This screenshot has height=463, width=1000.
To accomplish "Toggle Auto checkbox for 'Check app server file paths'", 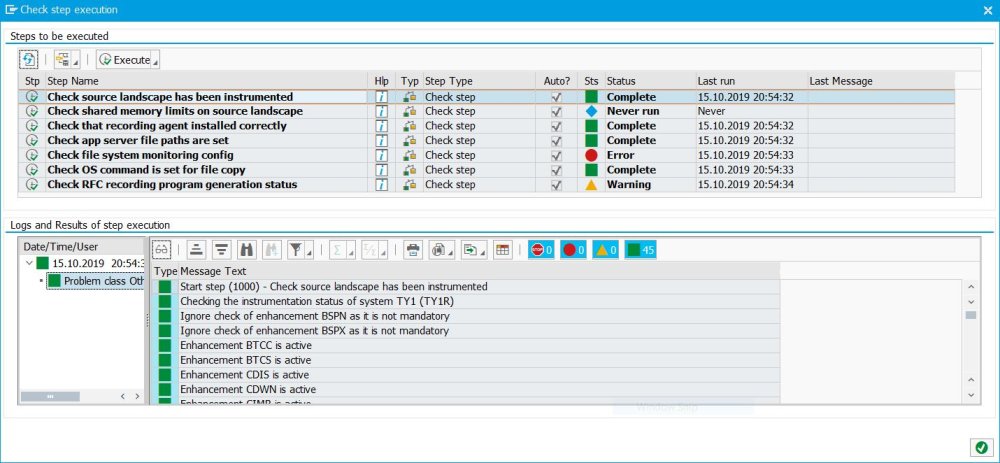I will click(557, 140).
